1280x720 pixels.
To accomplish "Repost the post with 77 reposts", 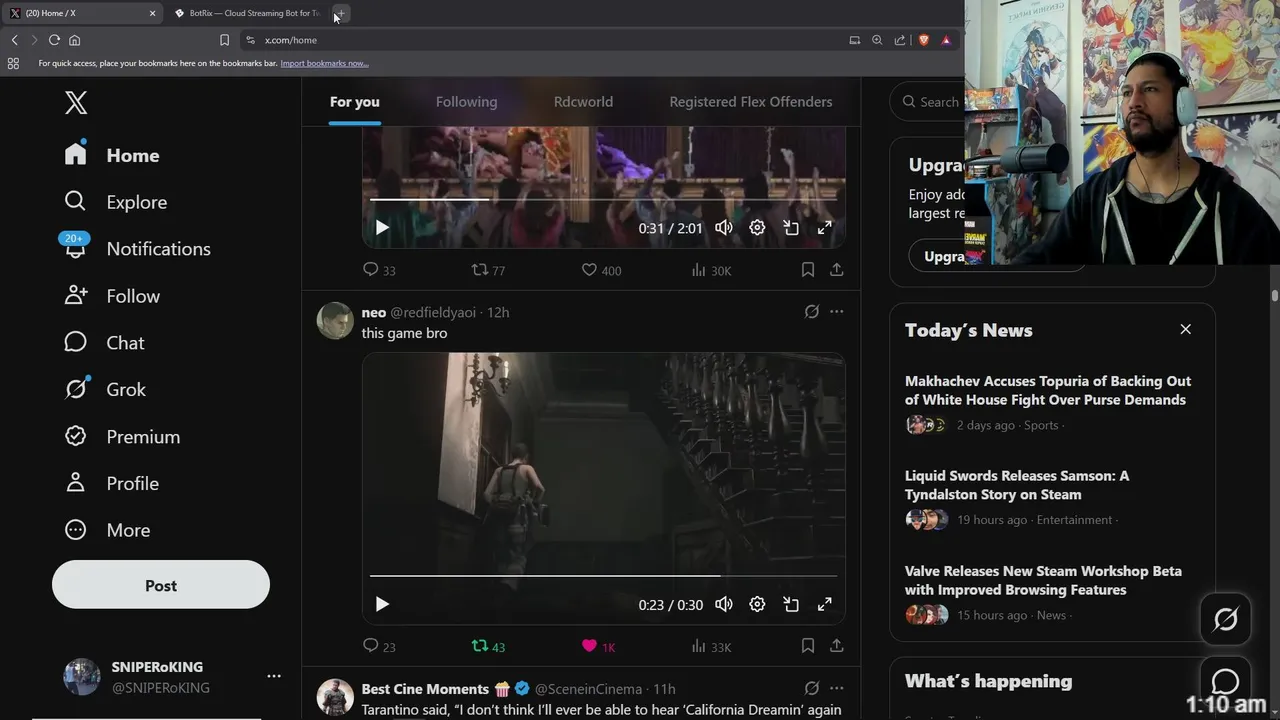I will coord(488,270).
